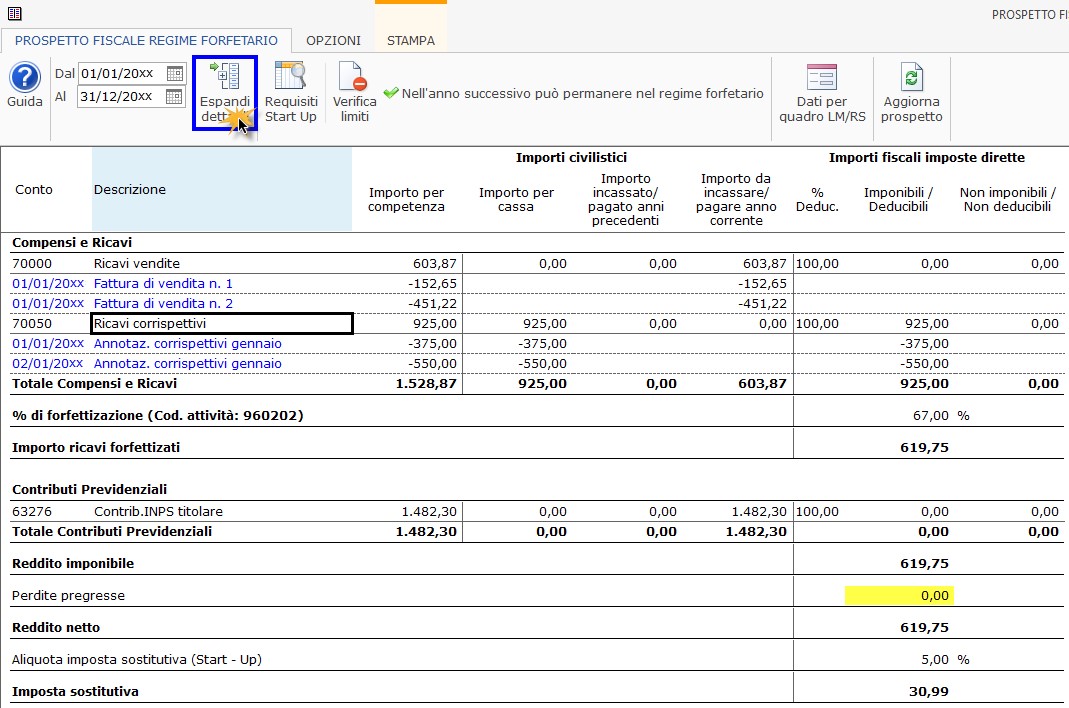Select the Ricavi corrispettivi description cell
The height and width of the screenshot is (708, 1069).
pos(222,323)
